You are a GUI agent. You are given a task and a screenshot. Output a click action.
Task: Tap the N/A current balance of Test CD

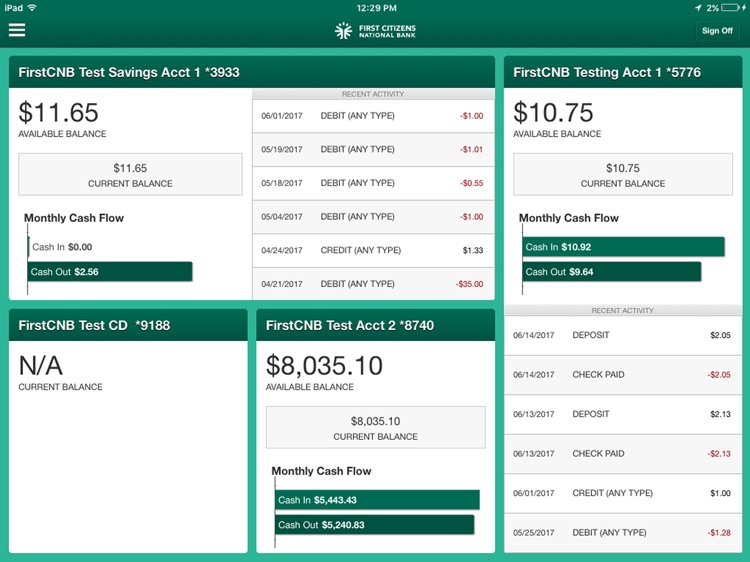pyautogui.click(x=41, y=366)
